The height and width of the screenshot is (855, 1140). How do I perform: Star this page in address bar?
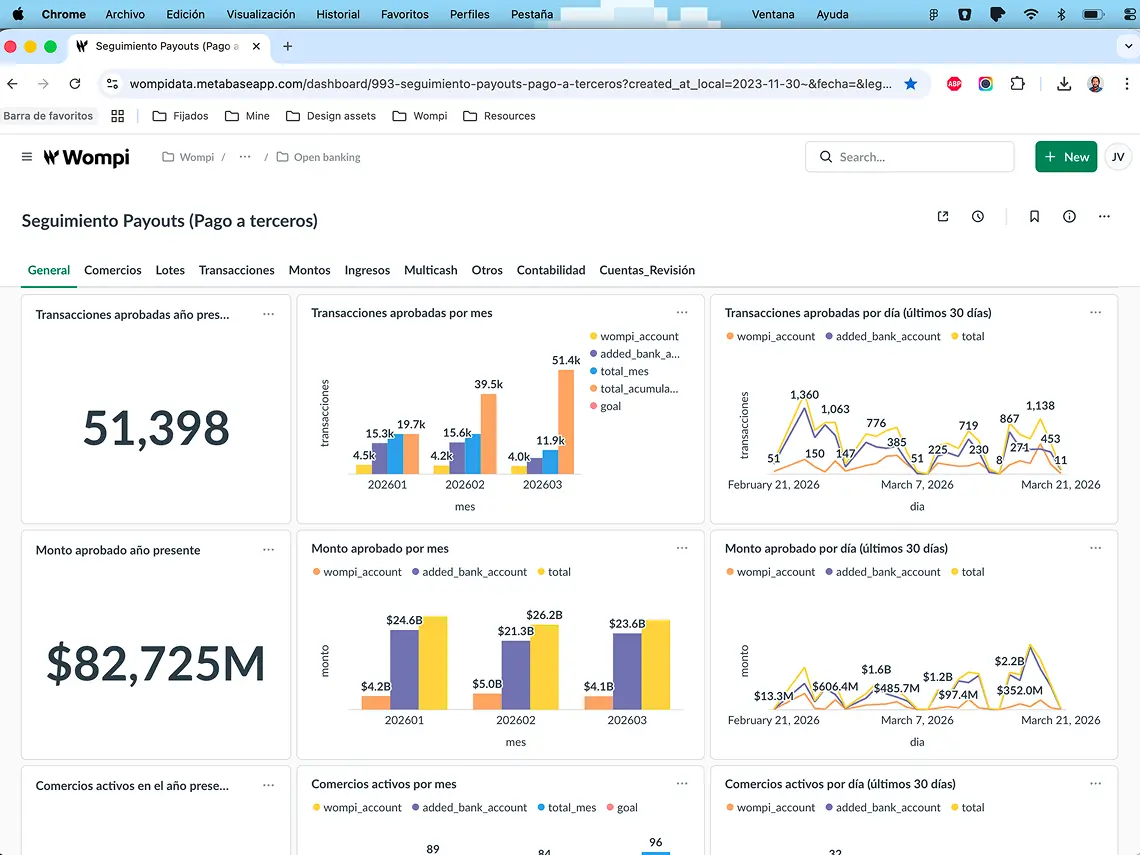[910, 84]
